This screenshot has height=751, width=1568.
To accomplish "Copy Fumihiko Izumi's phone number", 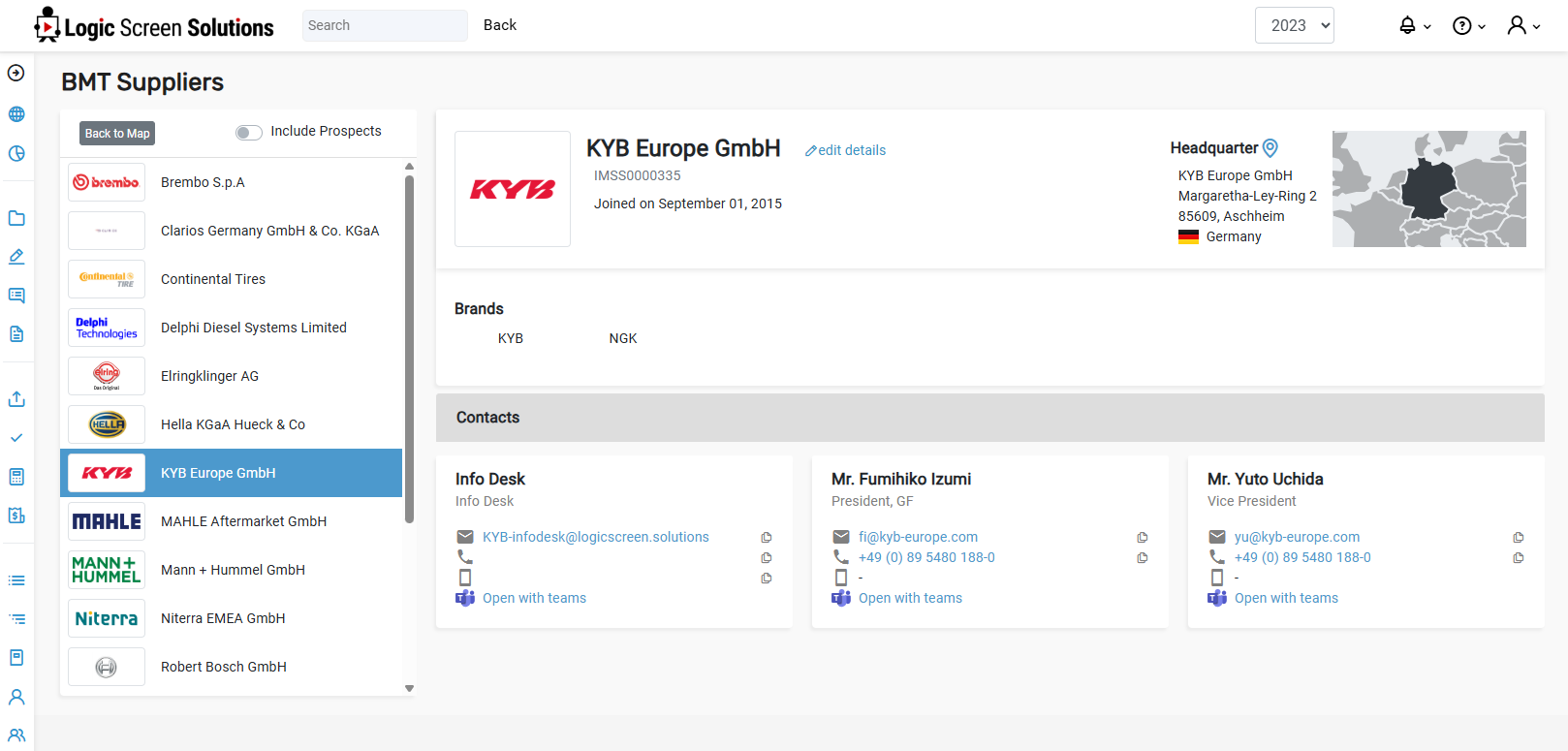I will 1143,558.
